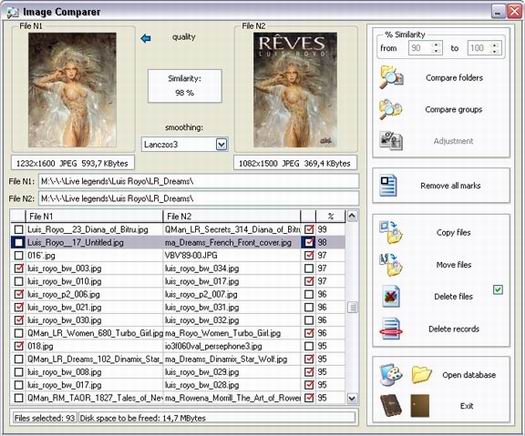525x436 pixels.
Task: Toggle the checkbox beside Delete files
Action: coord(498,290)
